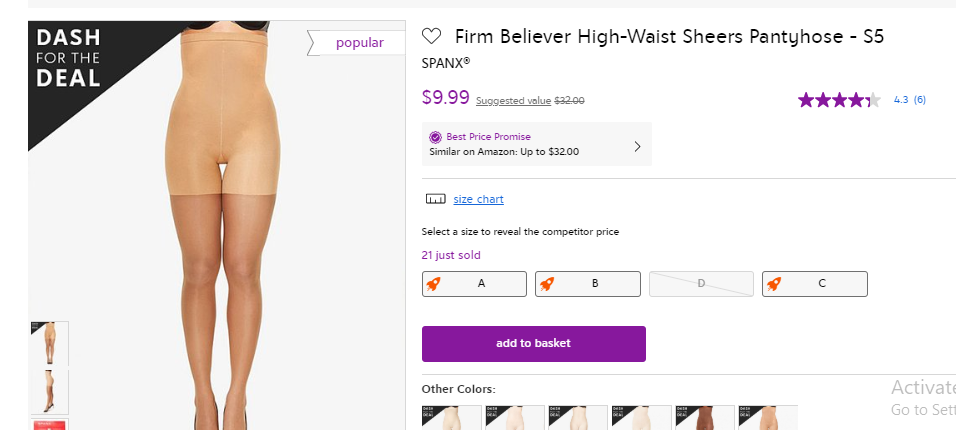Expand the Best Price Promise arrow

point(638,146)
